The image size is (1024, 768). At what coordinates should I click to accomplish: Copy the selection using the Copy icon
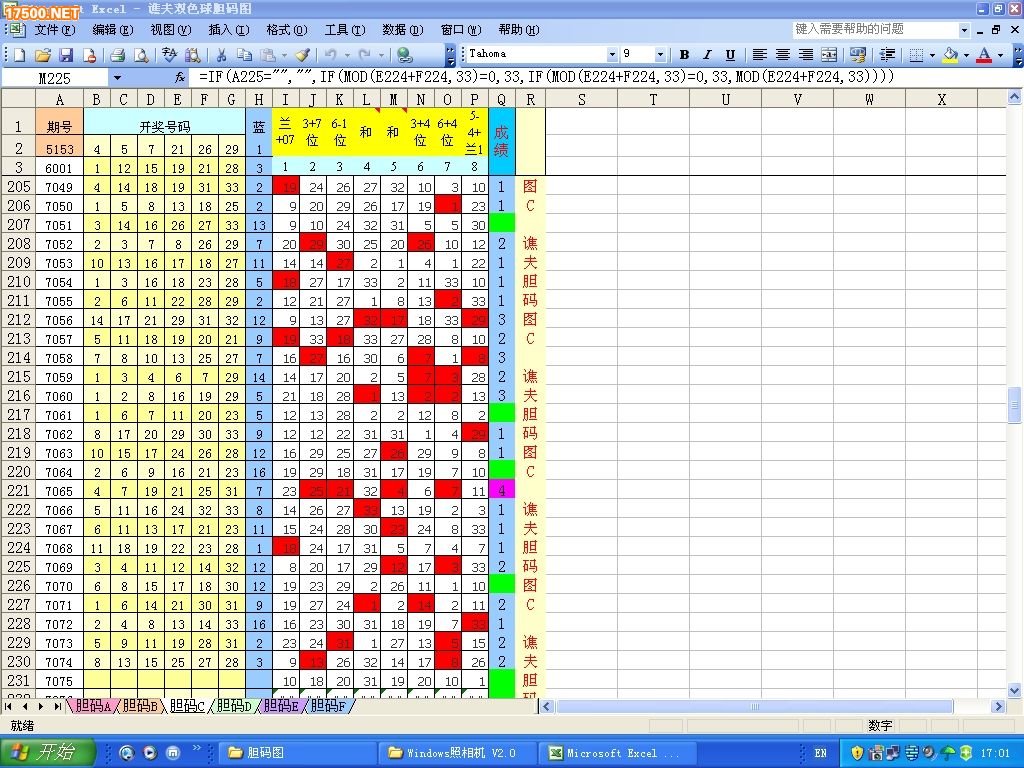point(244,55)
